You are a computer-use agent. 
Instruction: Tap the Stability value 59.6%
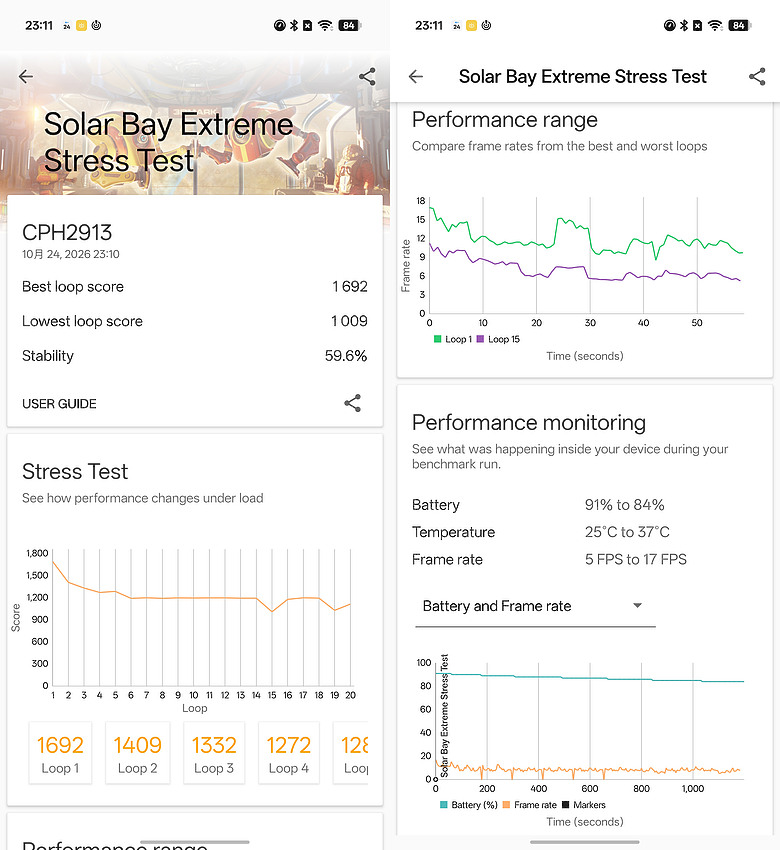point(346,356)
